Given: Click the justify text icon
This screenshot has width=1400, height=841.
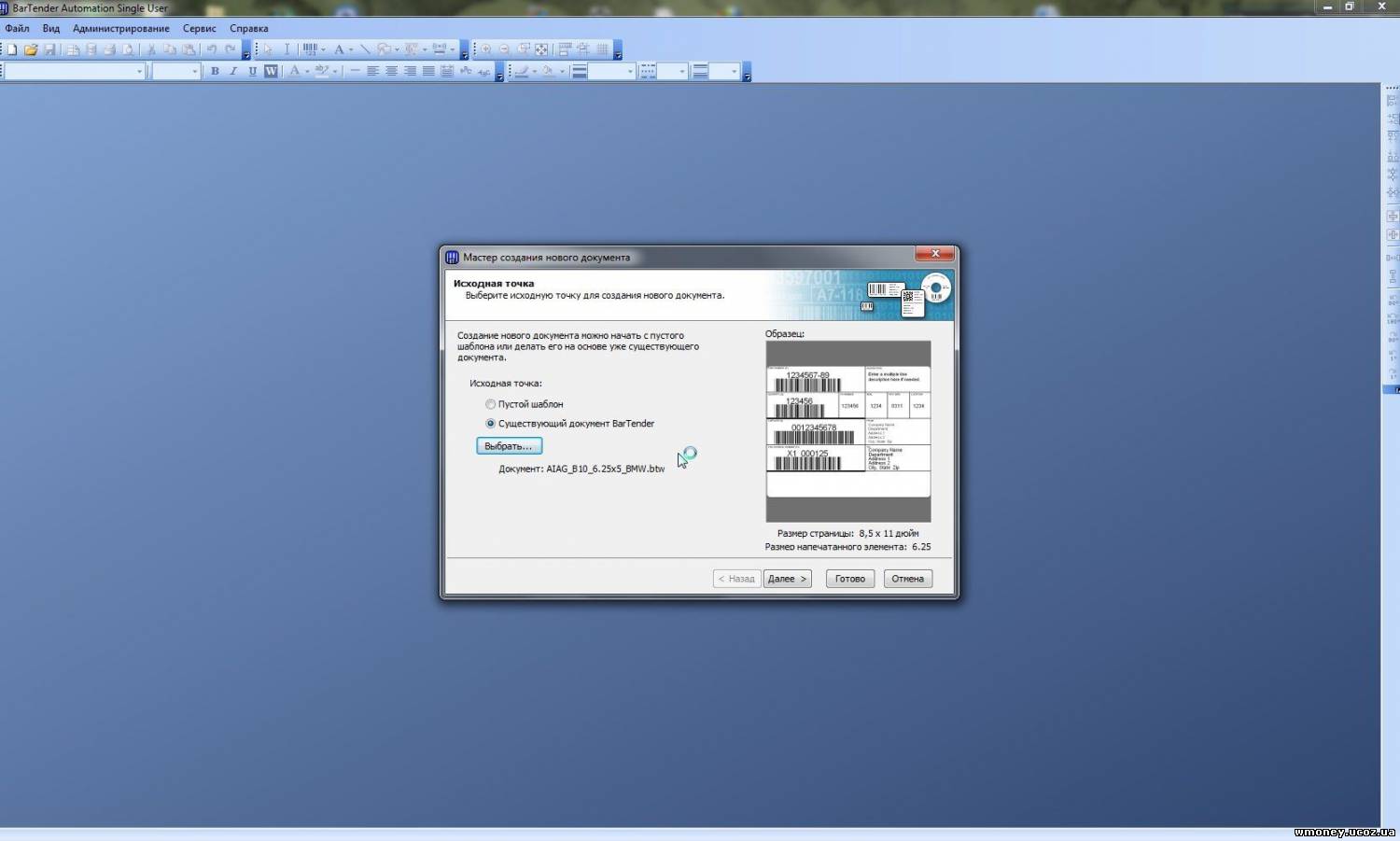Looking at the screenshot, I should (x=428, y=71).
